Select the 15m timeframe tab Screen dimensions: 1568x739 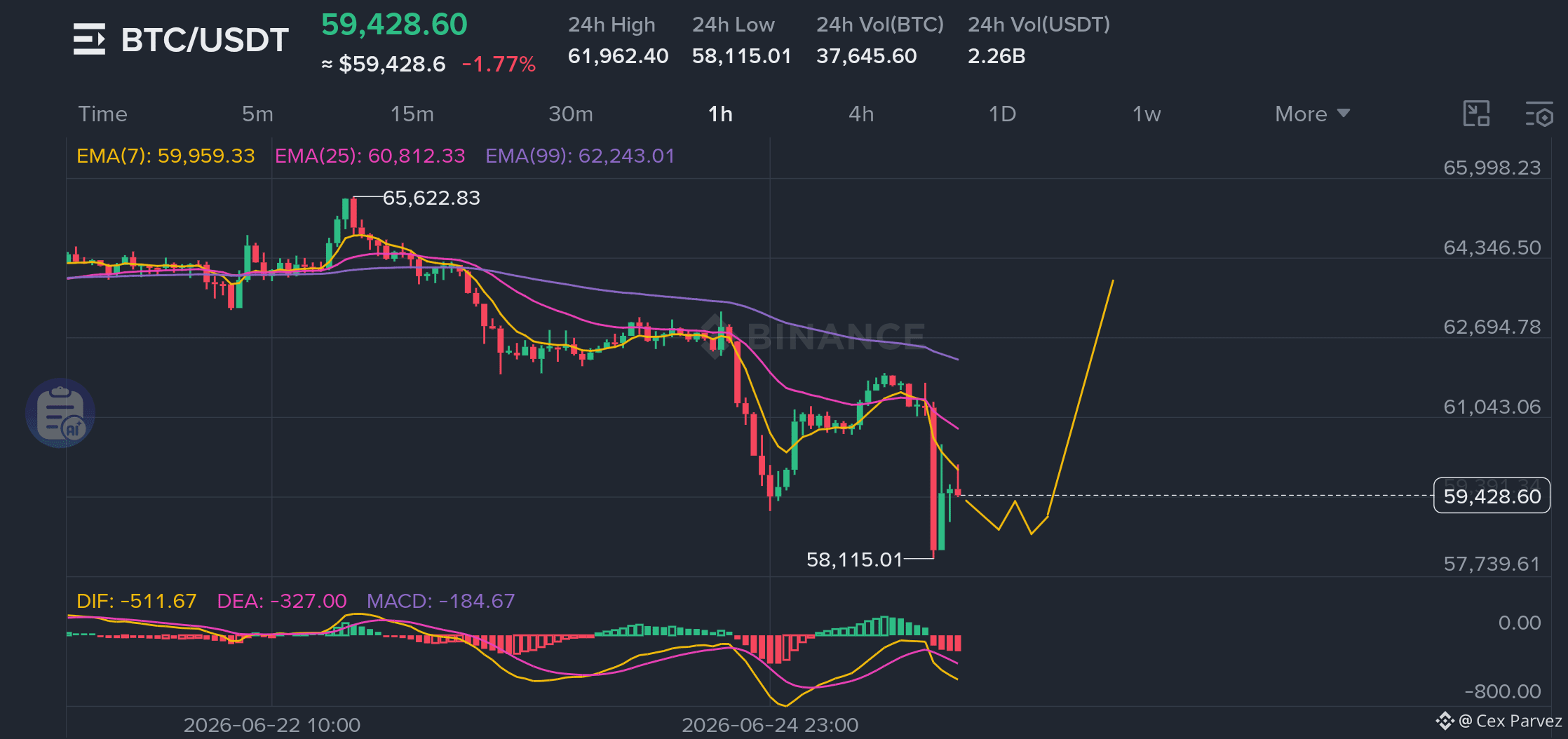(x=412, y=114)
